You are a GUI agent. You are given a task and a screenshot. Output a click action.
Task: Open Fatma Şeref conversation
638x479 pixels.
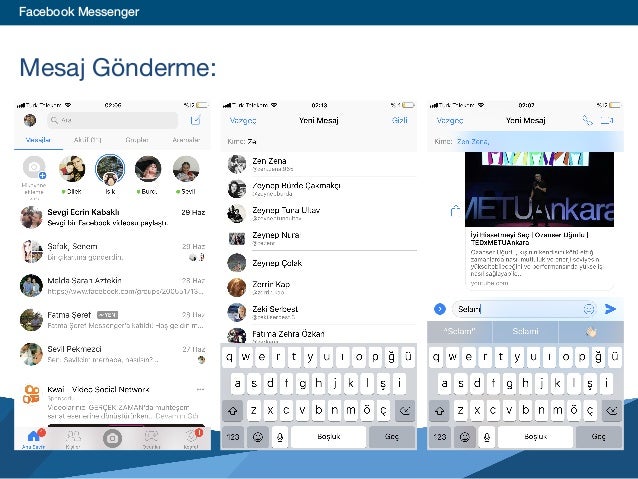pos(112,320)
